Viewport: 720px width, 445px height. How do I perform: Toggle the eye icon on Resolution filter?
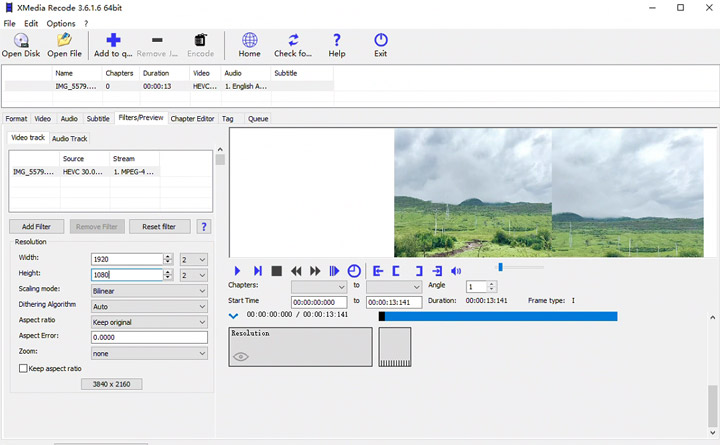point(241,356)
